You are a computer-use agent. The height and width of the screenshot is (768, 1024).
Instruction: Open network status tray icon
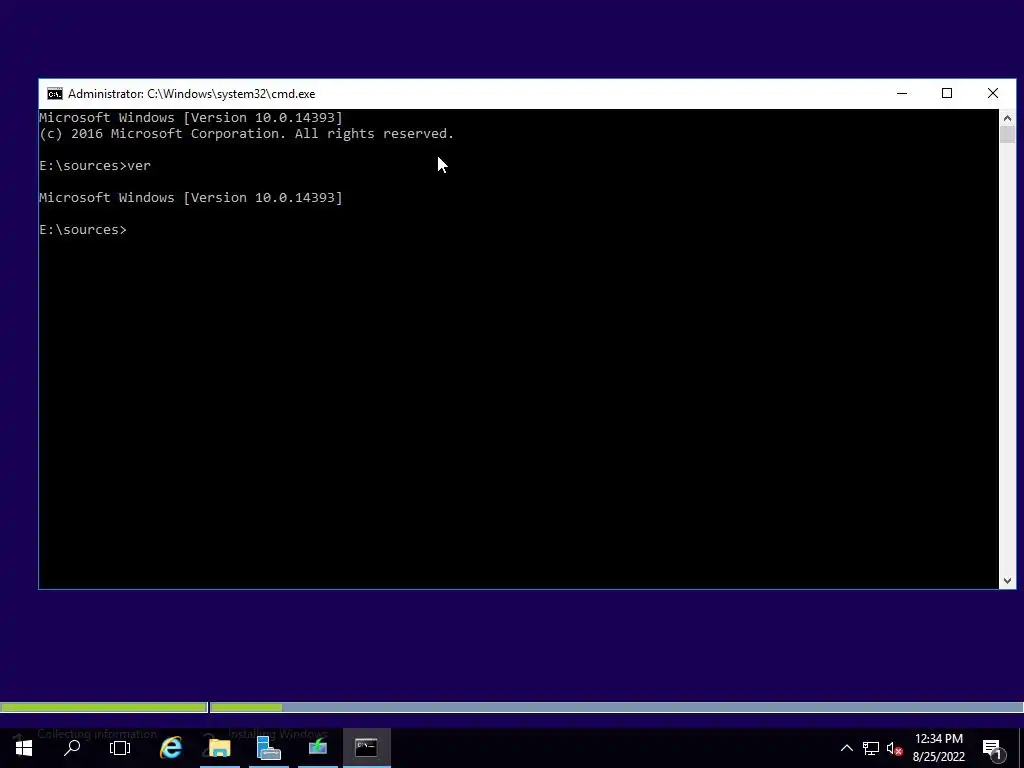871,748
